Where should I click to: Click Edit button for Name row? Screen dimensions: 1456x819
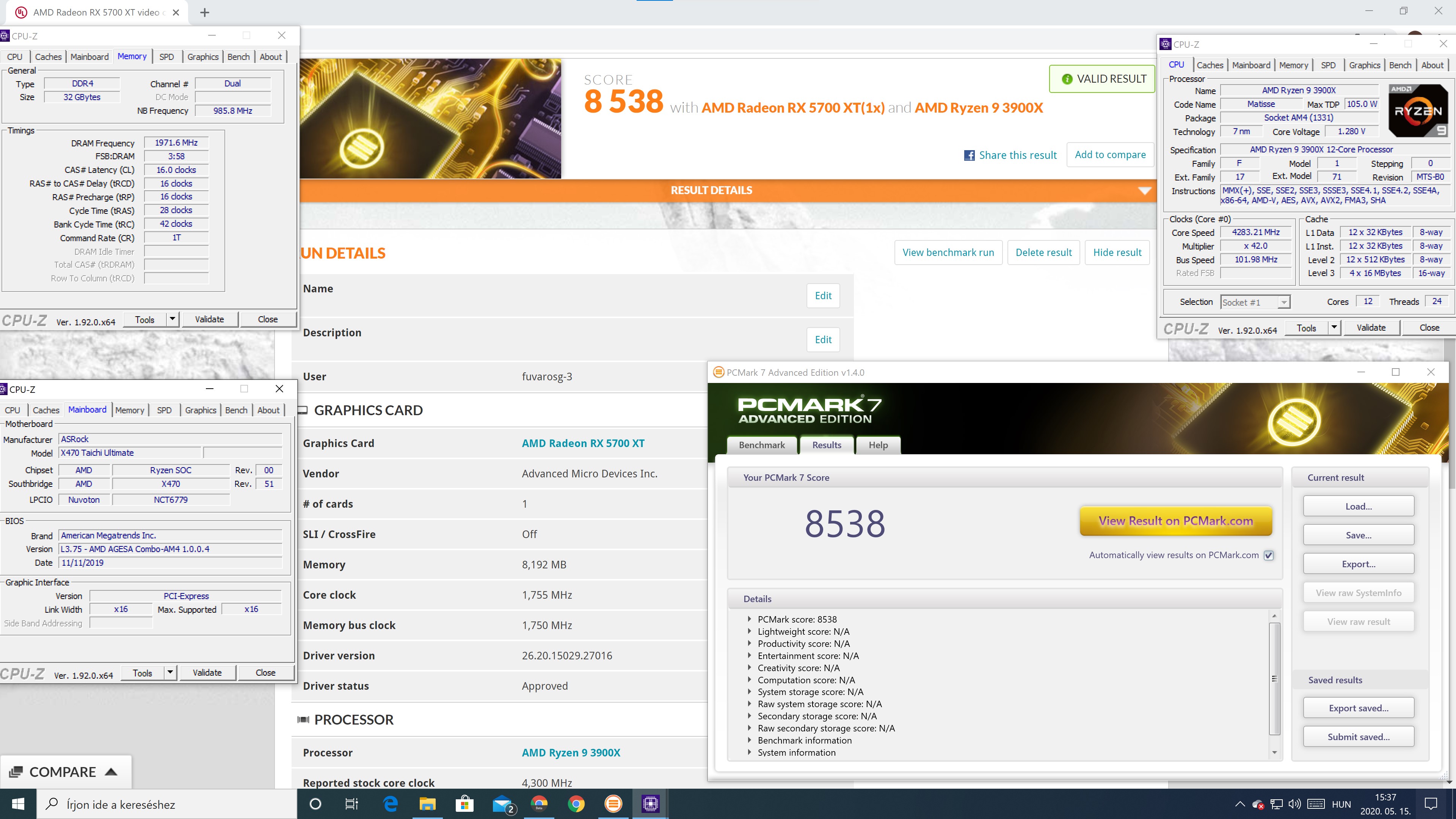(x=823, y=296)
